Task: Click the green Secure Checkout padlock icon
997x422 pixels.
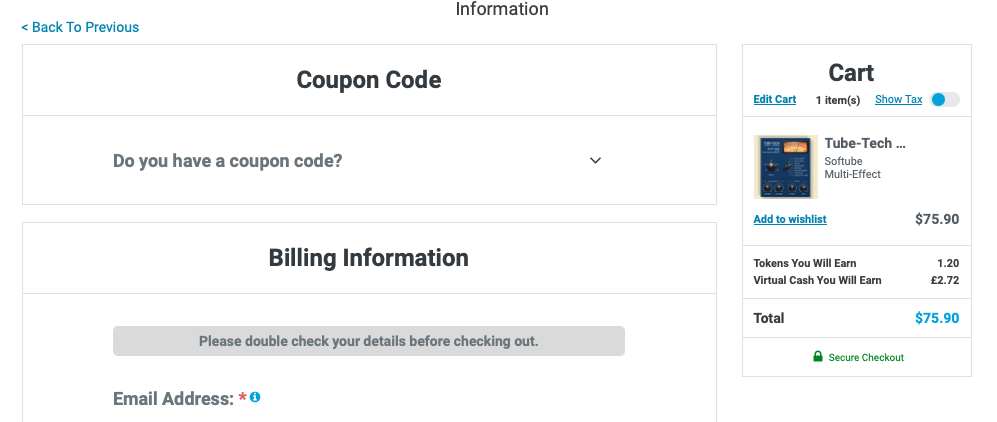Action: click(x=818, y=357)
